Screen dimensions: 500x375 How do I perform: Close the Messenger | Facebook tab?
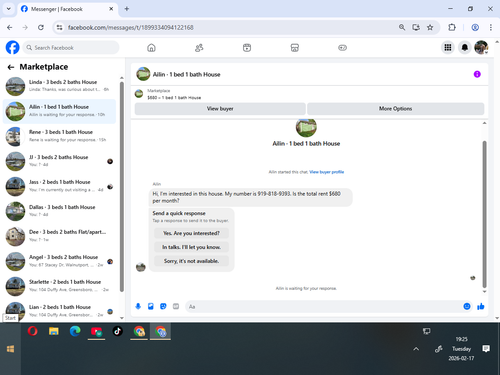click(x=111, y=9)
